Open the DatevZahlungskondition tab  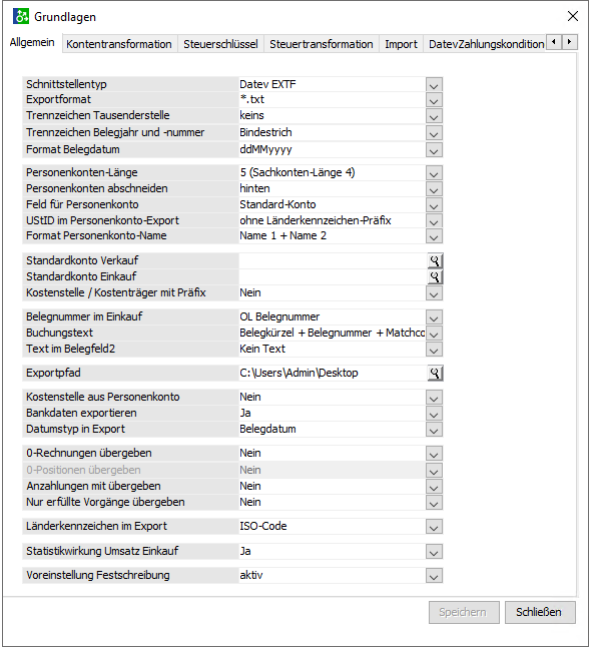point(486,44)
